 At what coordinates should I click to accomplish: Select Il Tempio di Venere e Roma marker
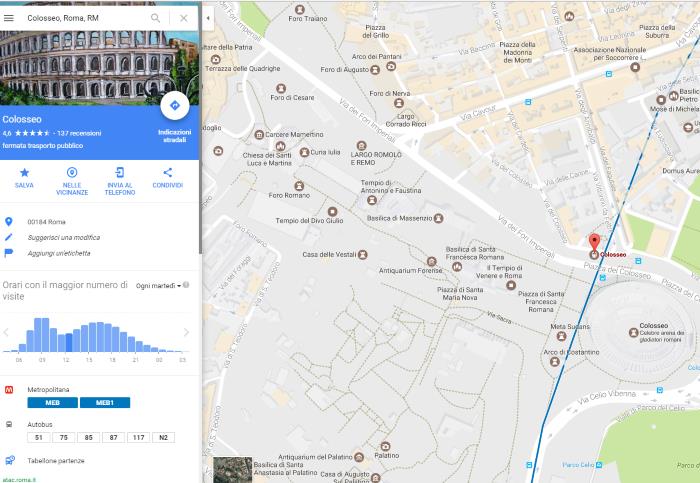[x=511, y=285]
